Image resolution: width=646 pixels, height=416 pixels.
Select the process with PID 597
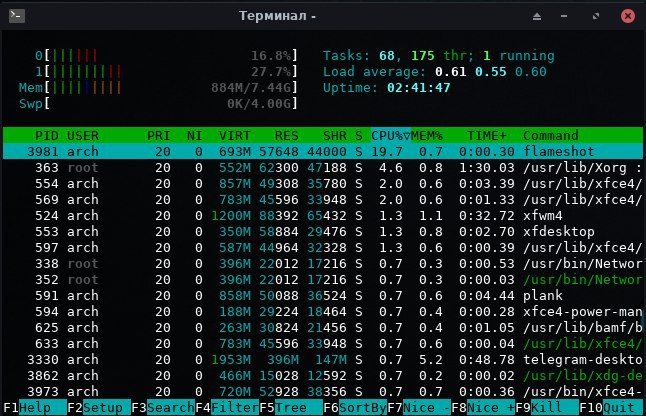click(x=323, y=248)
